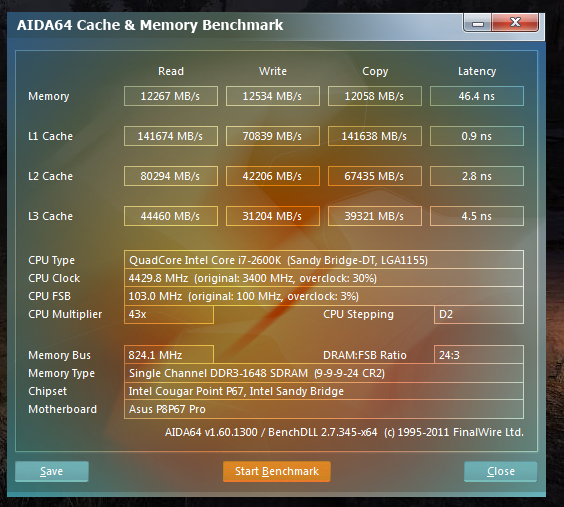Screen dimensions: 564x507
Task: Select the Memory Copy value 12058 MB/s
Action: coord(375,96)
